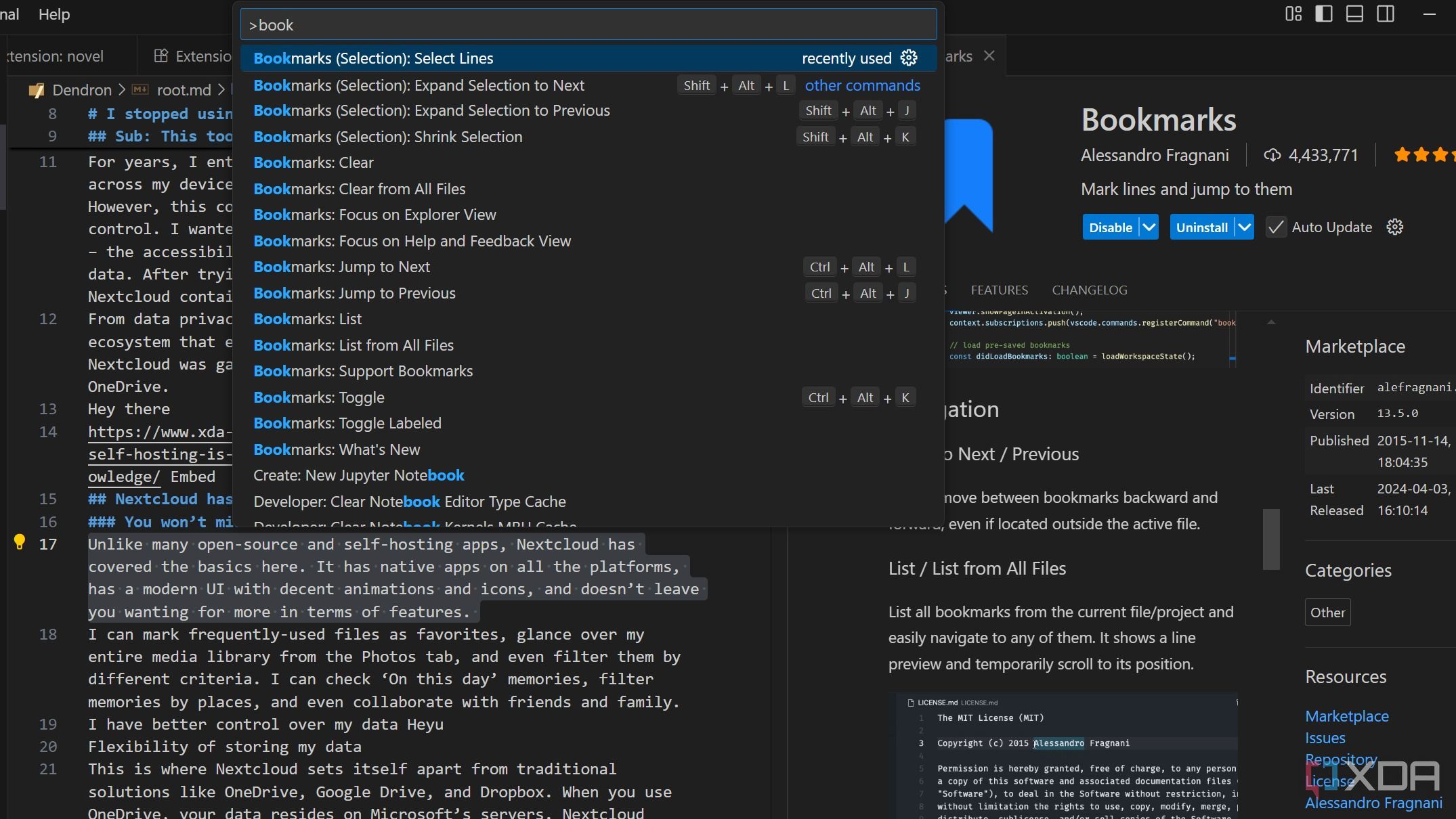Run Bookmarks: Jump to Next
The width and height of the screenshot is (1456, 819).
click(588, 267)
